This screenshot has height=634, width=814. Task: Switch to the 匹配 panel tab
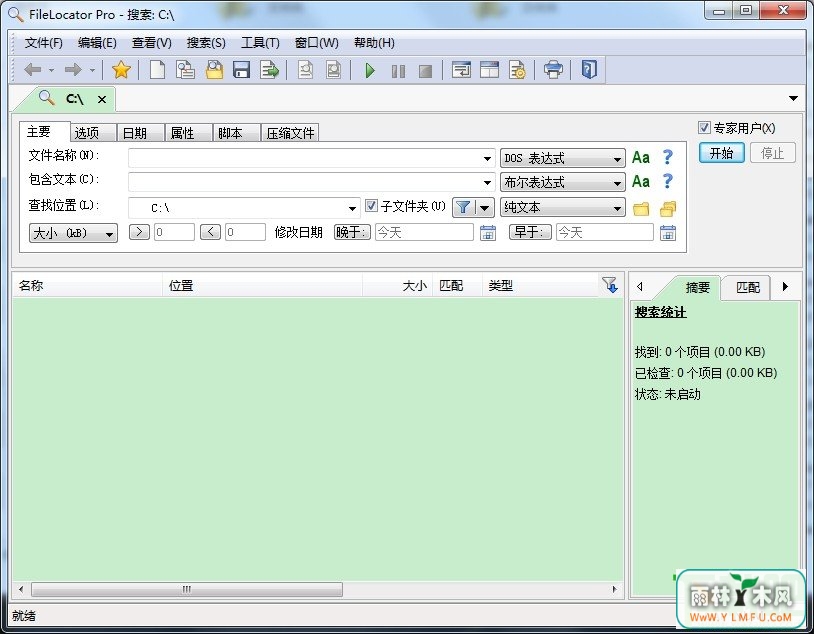click(748, 287)
